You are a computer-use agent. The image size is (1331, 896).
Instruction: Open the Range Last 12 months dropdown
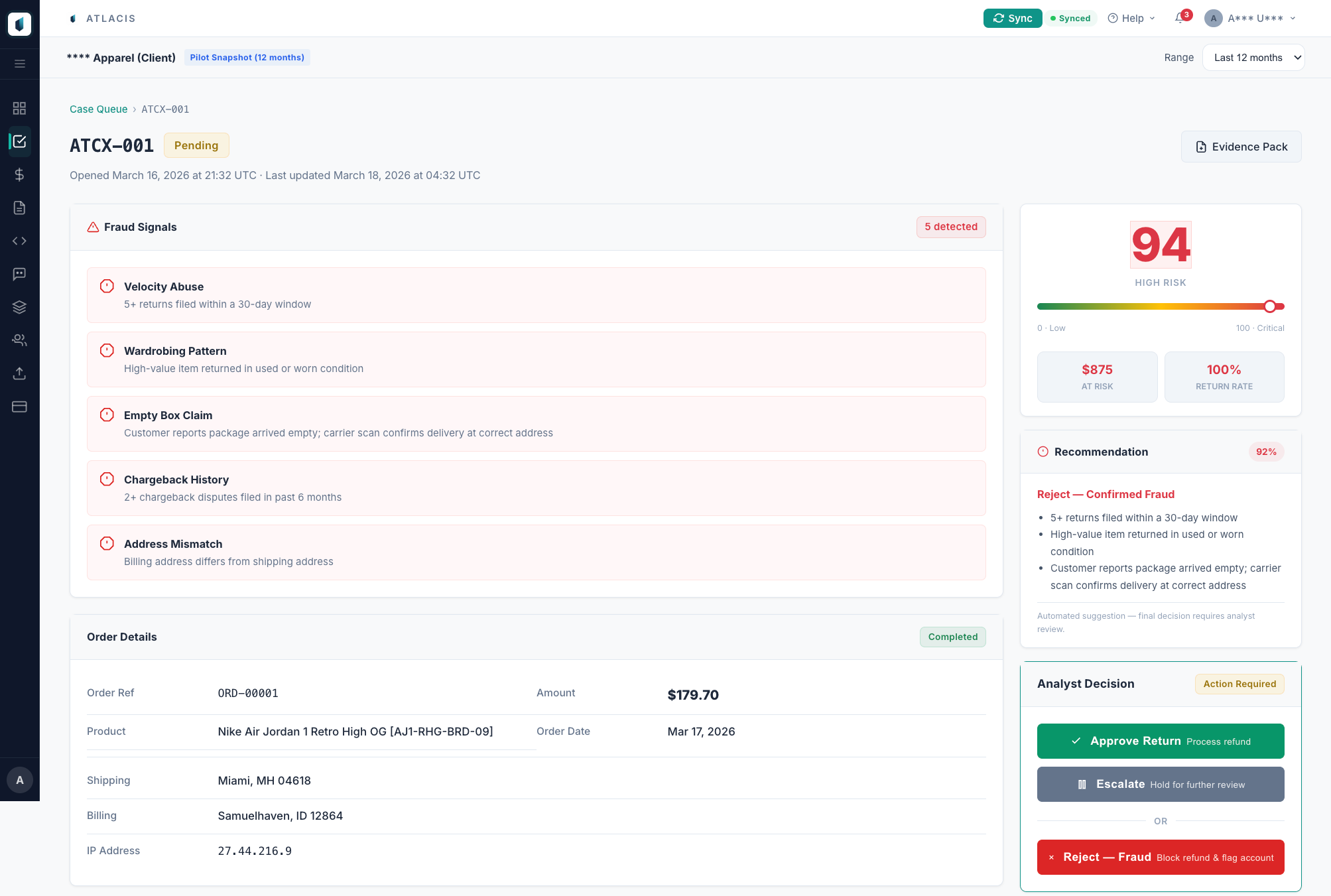click(1253, 58)
